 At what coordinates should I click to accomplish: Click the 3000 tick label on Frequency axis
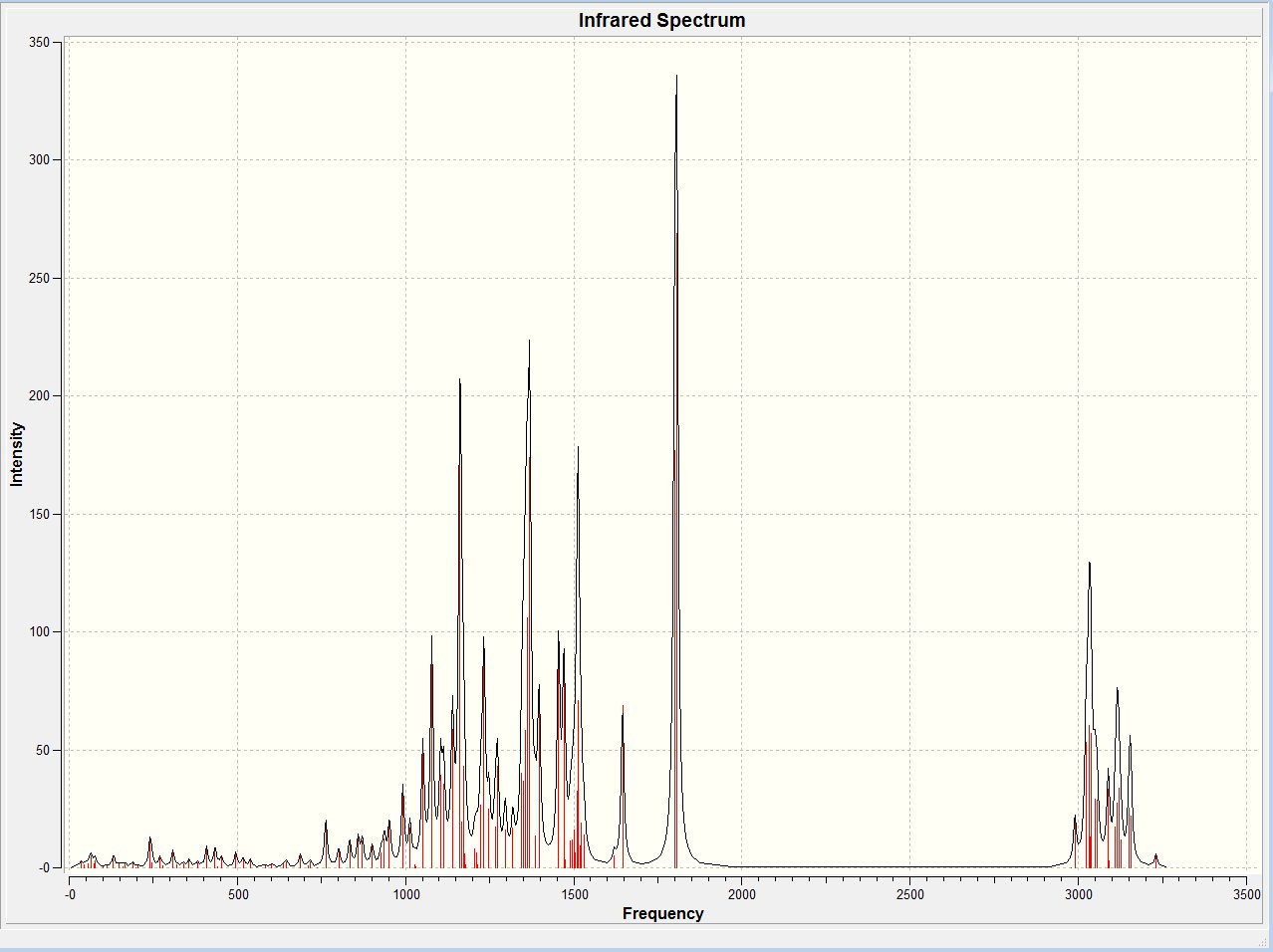(1078, 894)
